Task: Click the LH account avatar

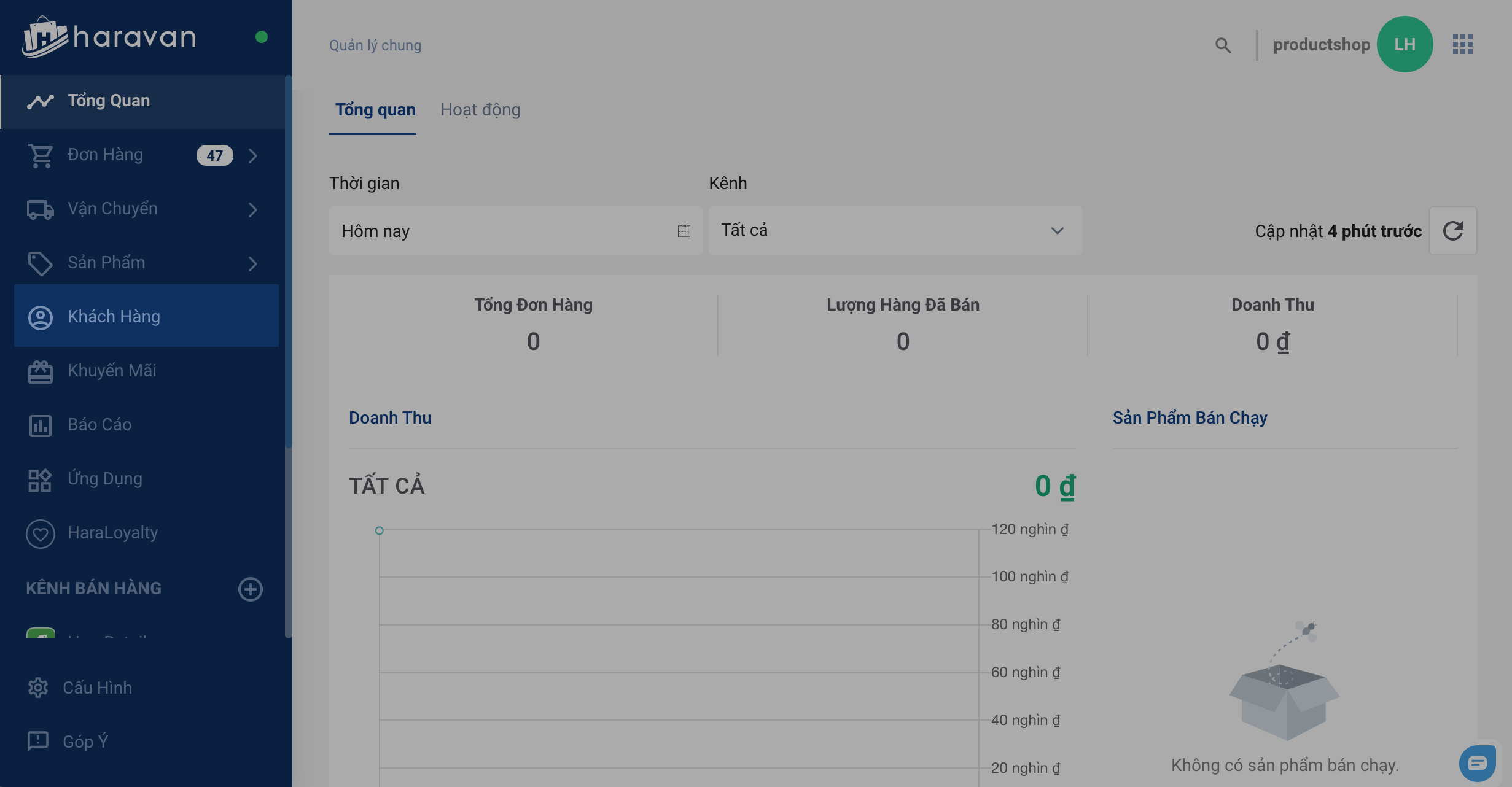Action: pyautogui.click(x=1405, y=44)
